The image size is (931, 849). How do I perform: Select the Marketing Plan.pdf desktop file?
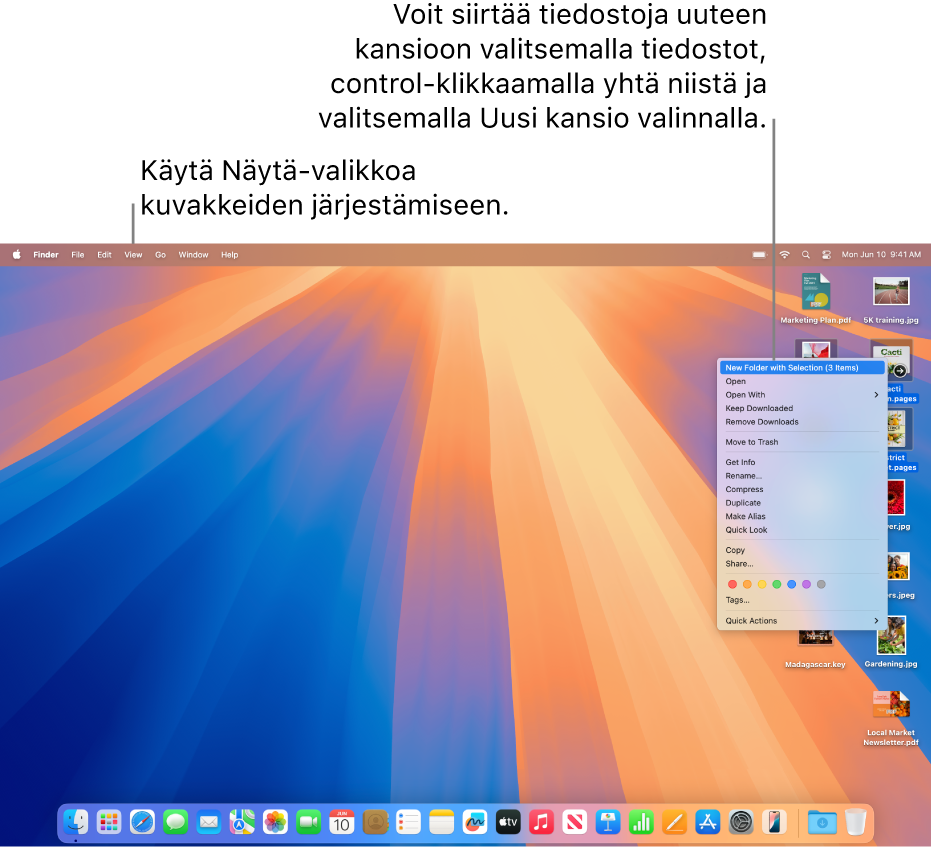pos(815,299)
